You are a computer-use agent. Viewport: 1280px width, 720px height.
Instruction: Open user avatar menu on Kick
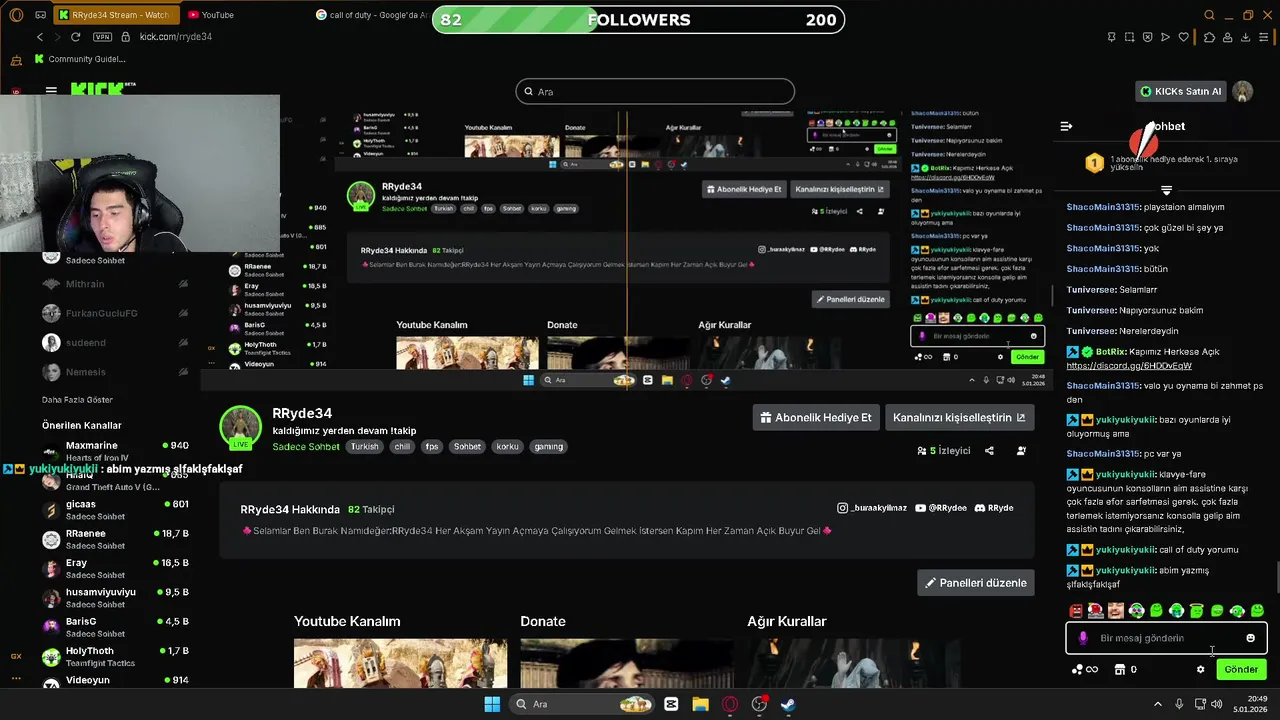click(1243, 91)
